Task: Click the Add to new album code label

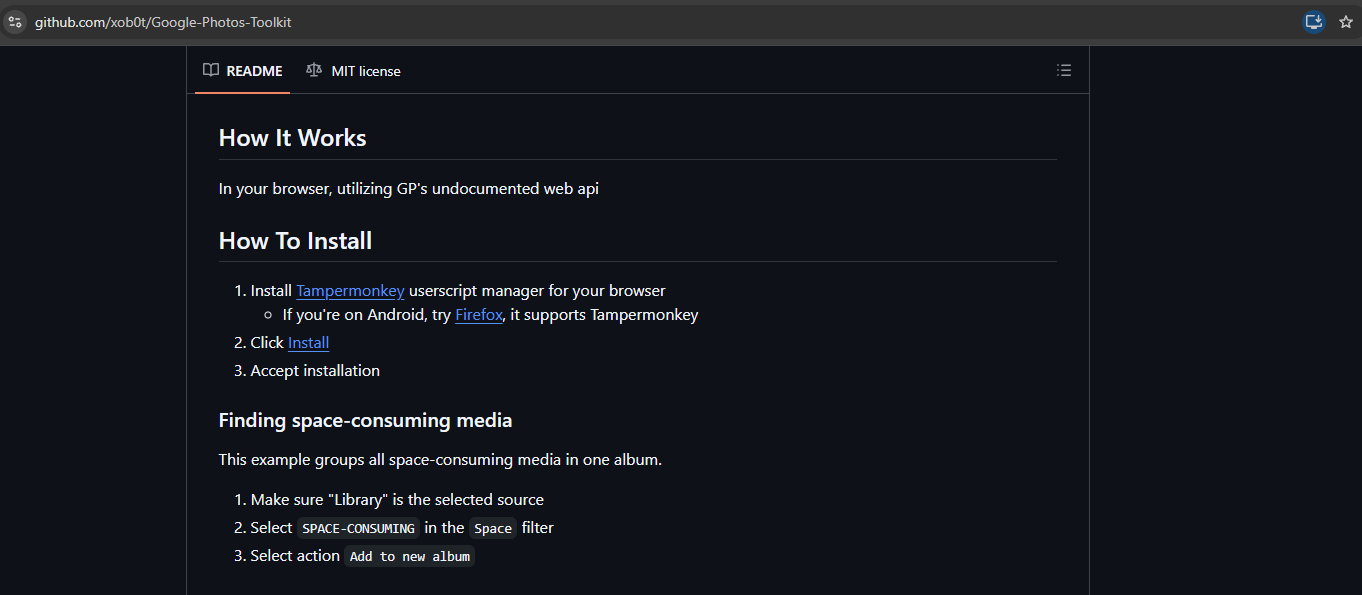Action: (410, 556)
